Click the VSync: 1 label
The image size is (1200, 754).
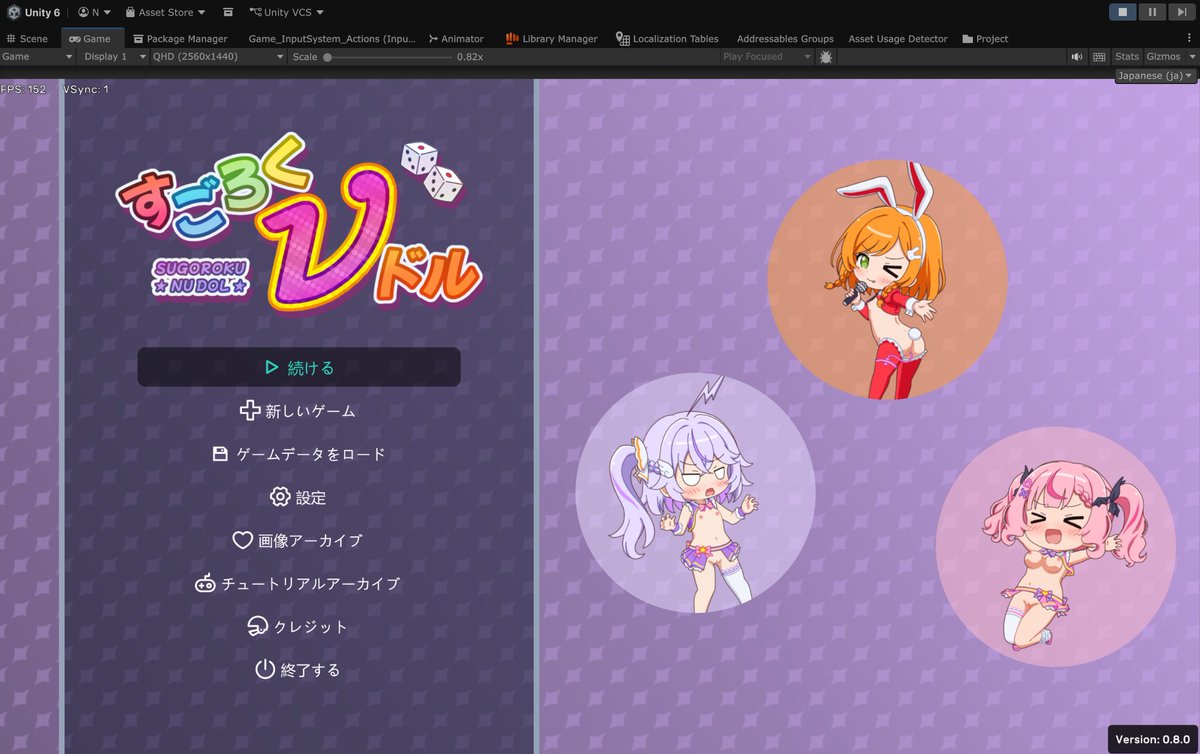point(86,89)
